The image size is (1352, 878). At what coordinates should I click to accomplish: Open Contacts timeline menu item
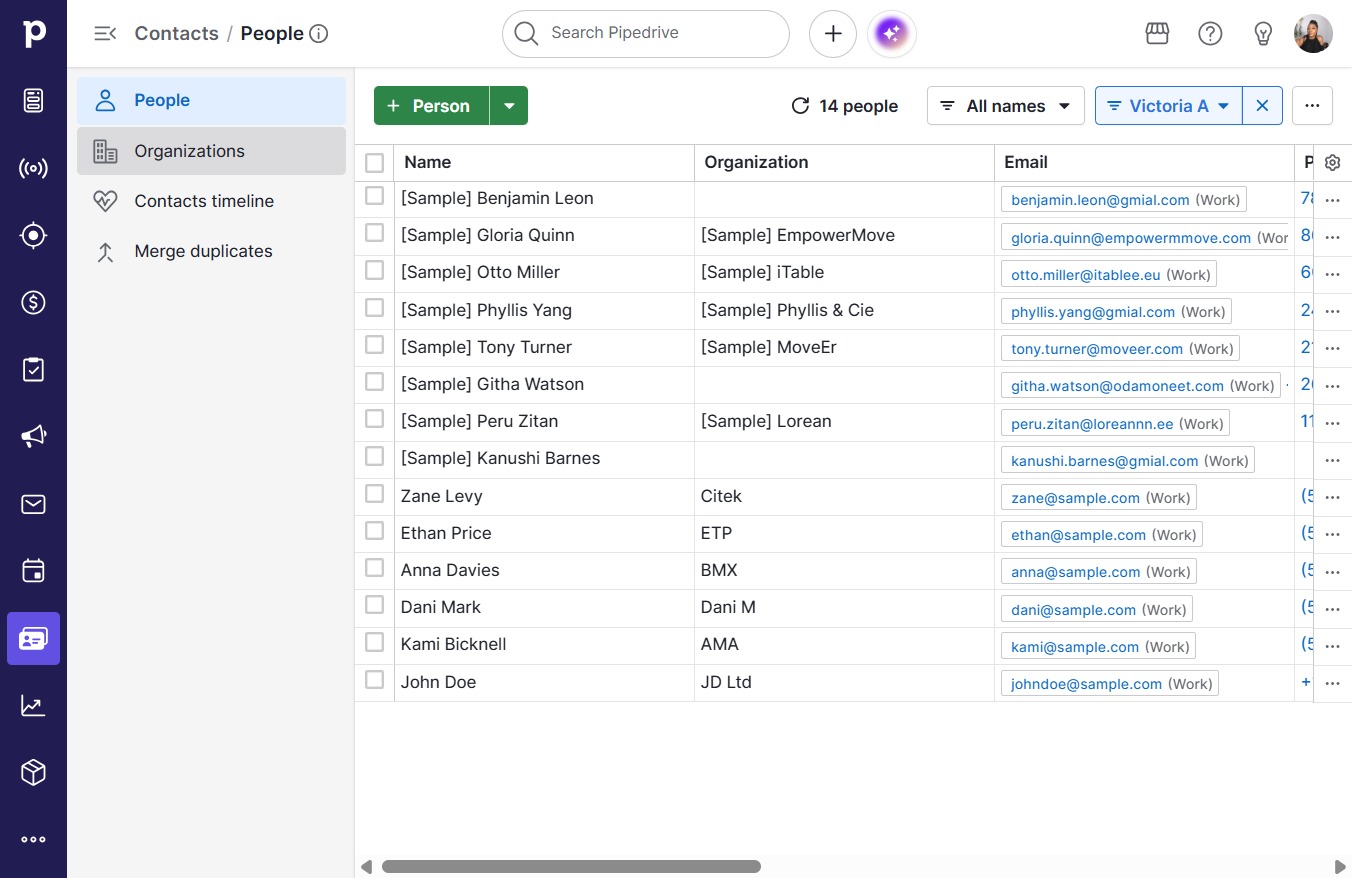tap(211, 201)
